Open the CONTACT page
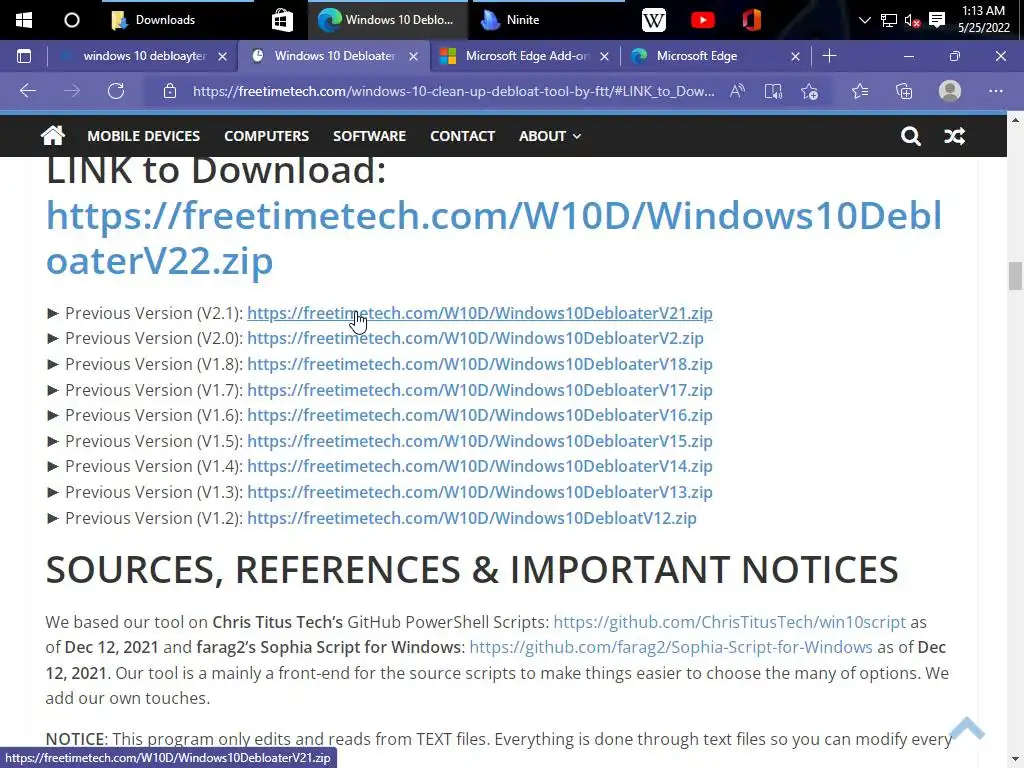The height and width of the screenshot is (768, 1024). click(462, 136)
